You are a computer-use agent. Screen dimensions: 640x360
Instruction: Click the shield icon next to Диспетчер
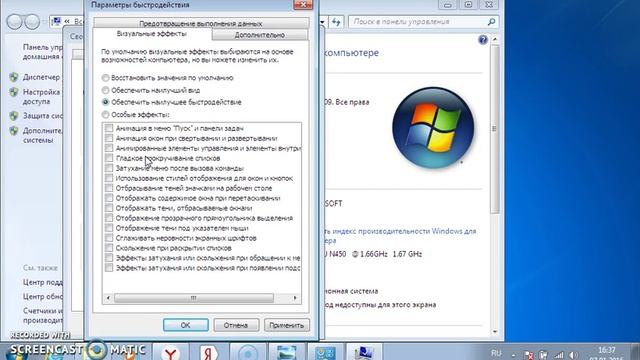pos(14,77)
